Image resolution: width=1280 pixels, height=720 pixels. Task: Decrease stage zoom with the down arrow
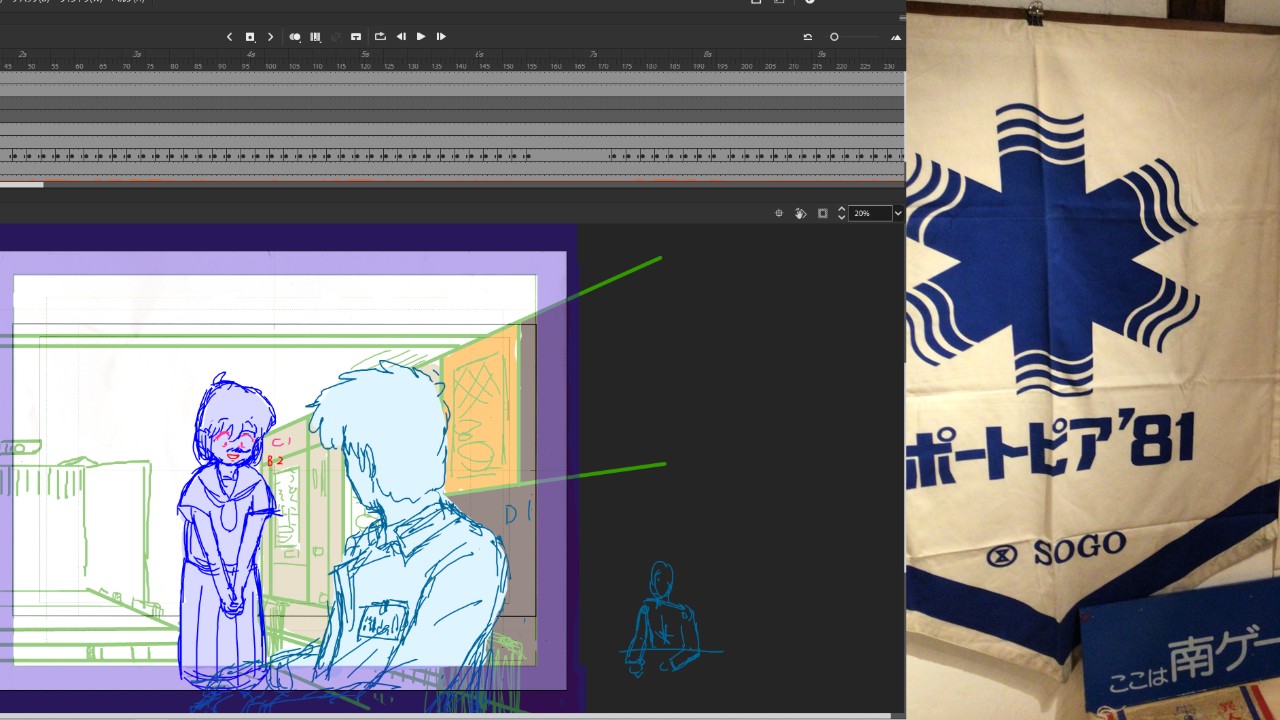(x=841, y=217)
